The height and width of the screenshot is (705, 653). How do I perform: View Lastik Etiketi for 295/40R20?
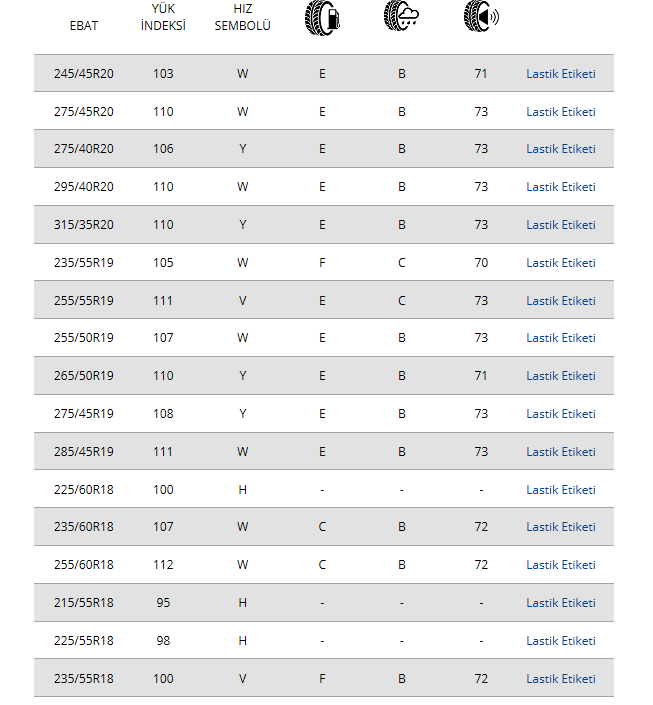point(560,187)
